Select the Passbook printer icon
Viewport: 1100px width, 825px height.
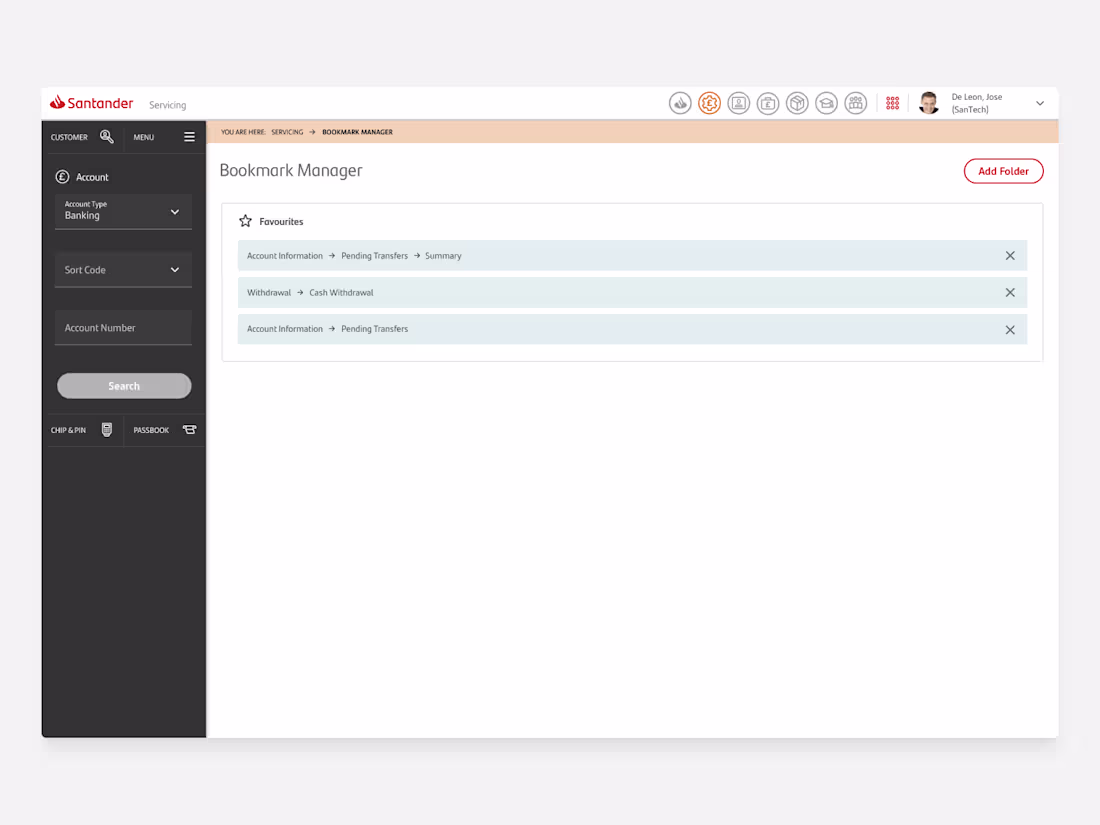tap(190, 429)
